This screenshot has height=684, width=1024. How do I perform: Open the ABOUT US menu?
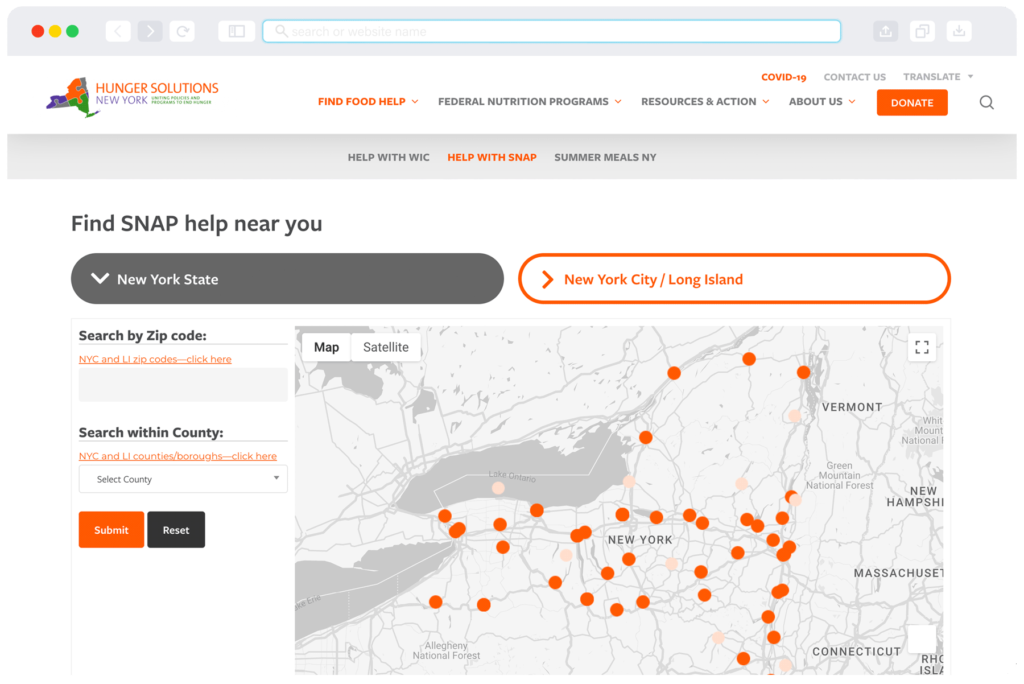coord(816,101)
